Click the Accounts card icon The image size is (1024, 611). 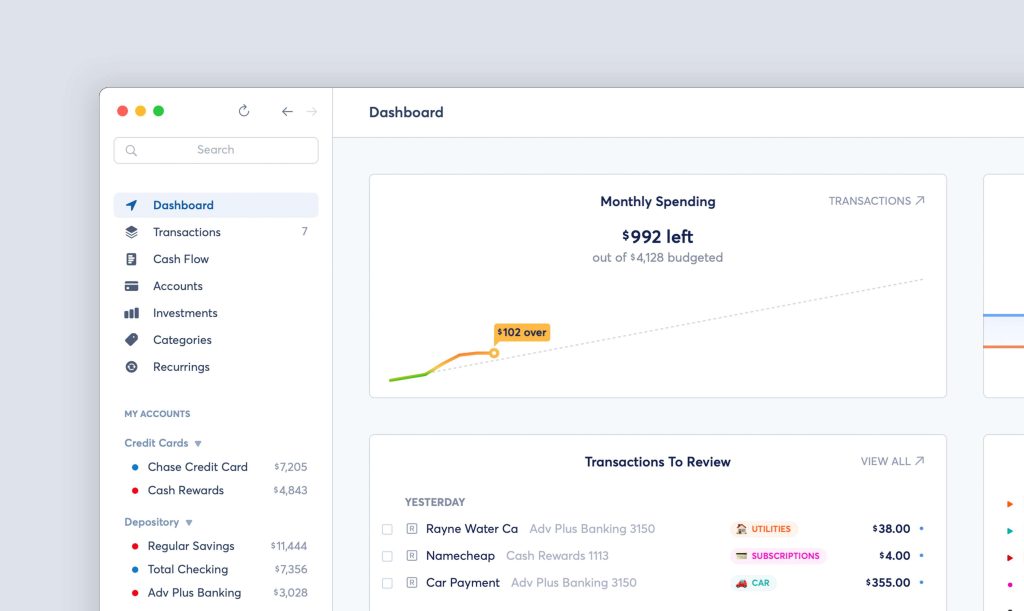pyautogui.click(x=131, y=286)
